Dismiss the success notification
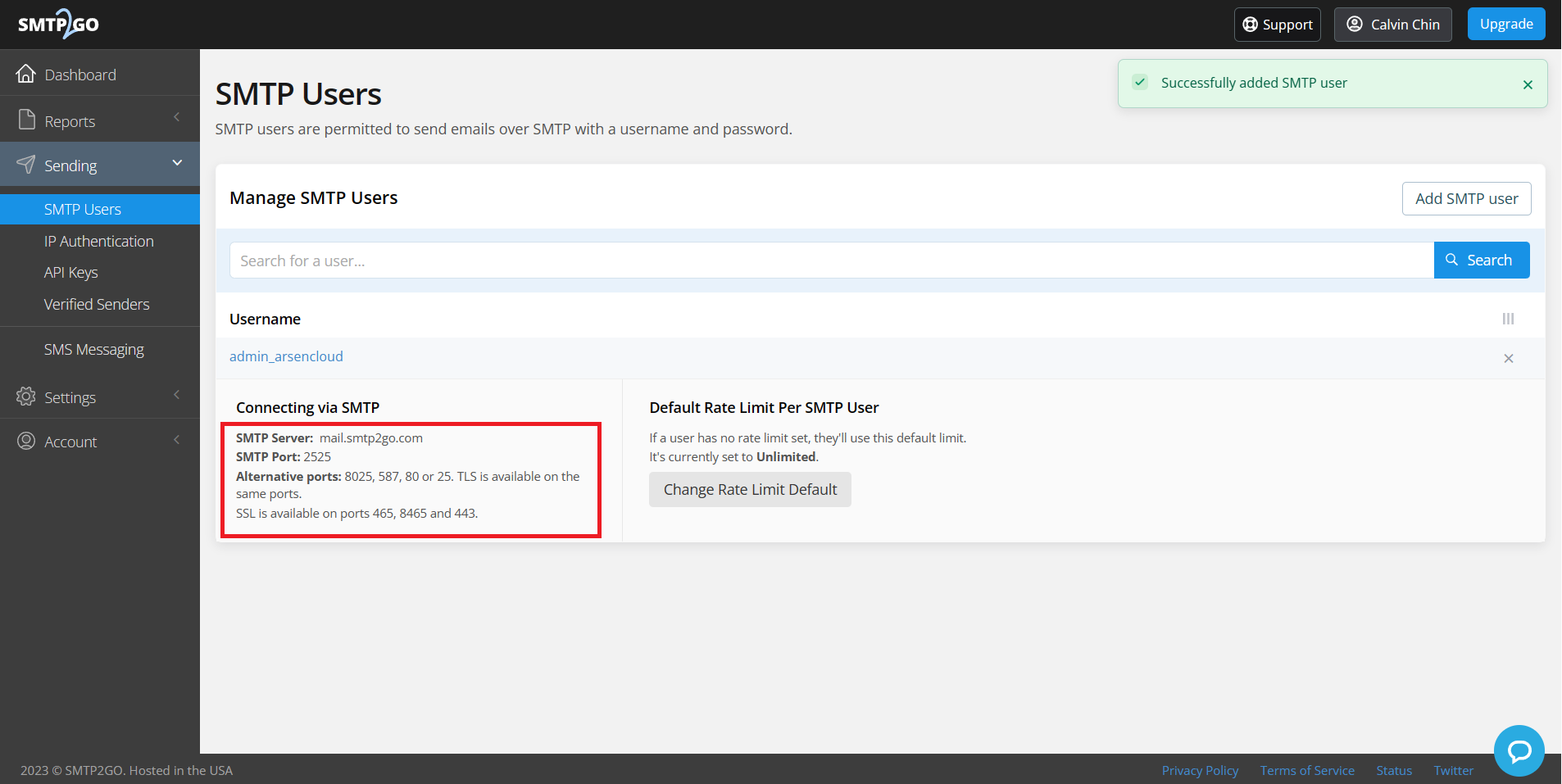The image size is (1562, 784). click(1528, 84)
